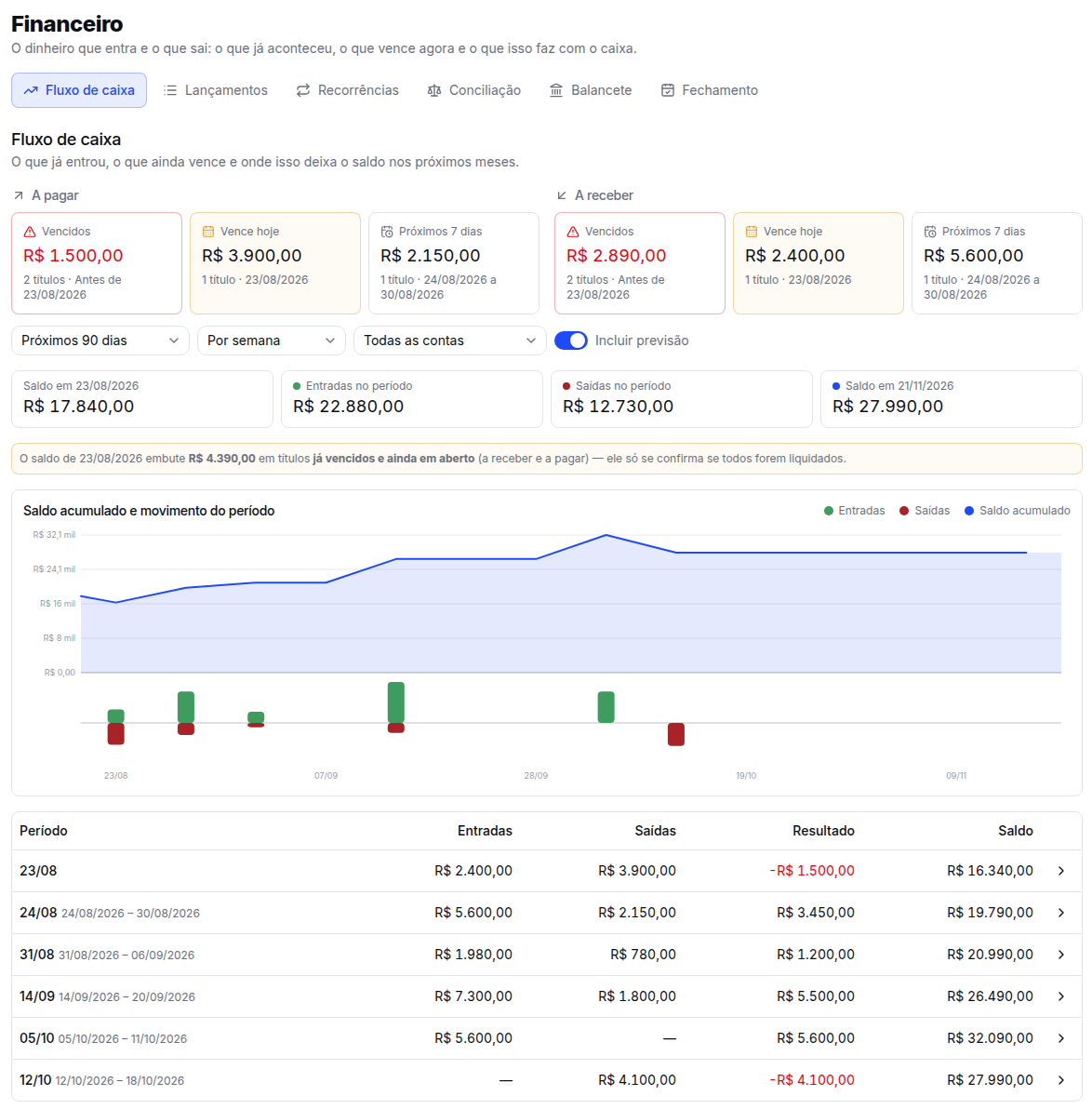The width and height of the screenshot is (1092, 1109).
Task: Switch to the Lançamentos tab
Action: pos(215,90)
